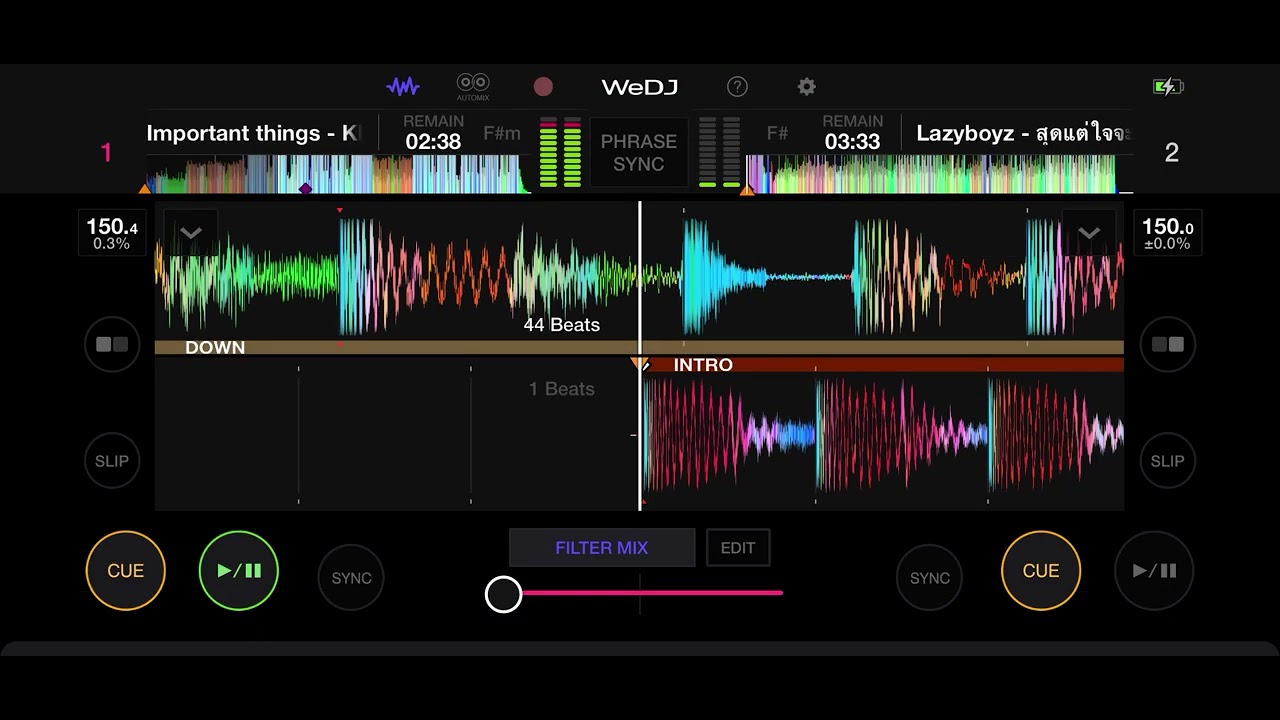This screenshot has height=720, width=1280.
Task: Select the FILTER MIX tab
Action: point(602,548)
